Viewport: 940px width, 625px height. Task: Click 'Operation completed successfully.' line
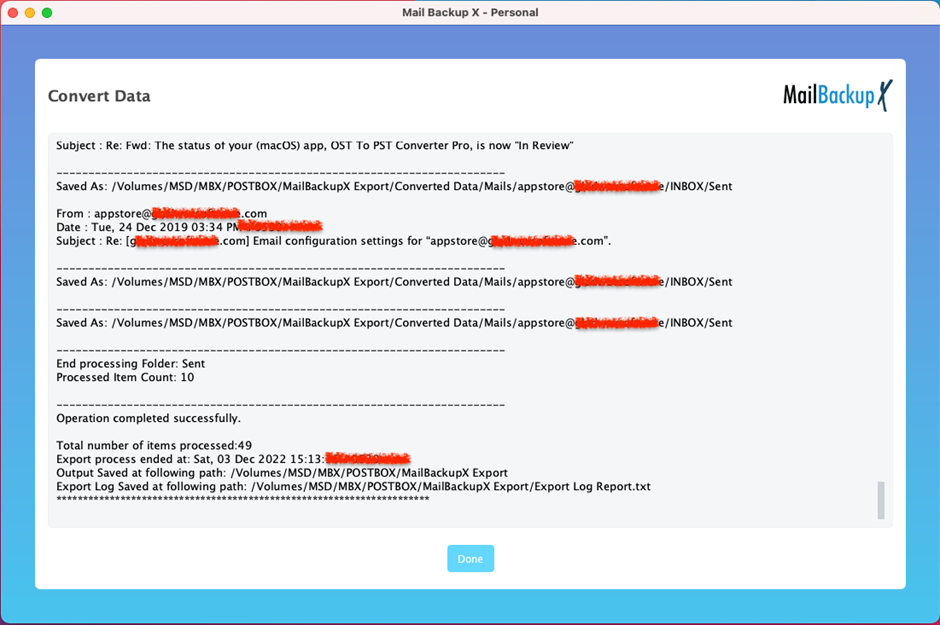(x=148, y=418)
